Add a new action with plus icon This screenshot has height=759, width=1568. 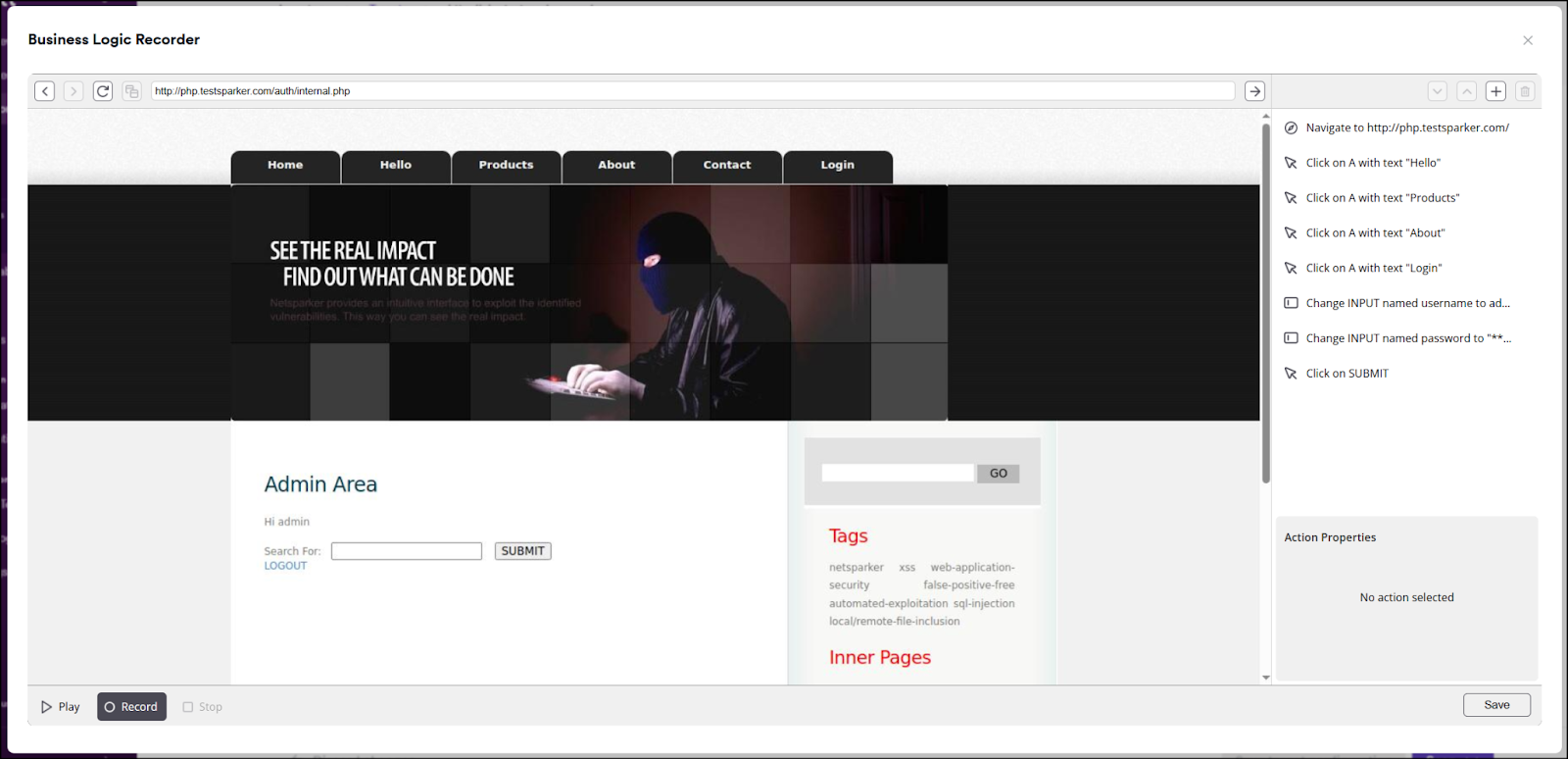[x=1495, y=91]
